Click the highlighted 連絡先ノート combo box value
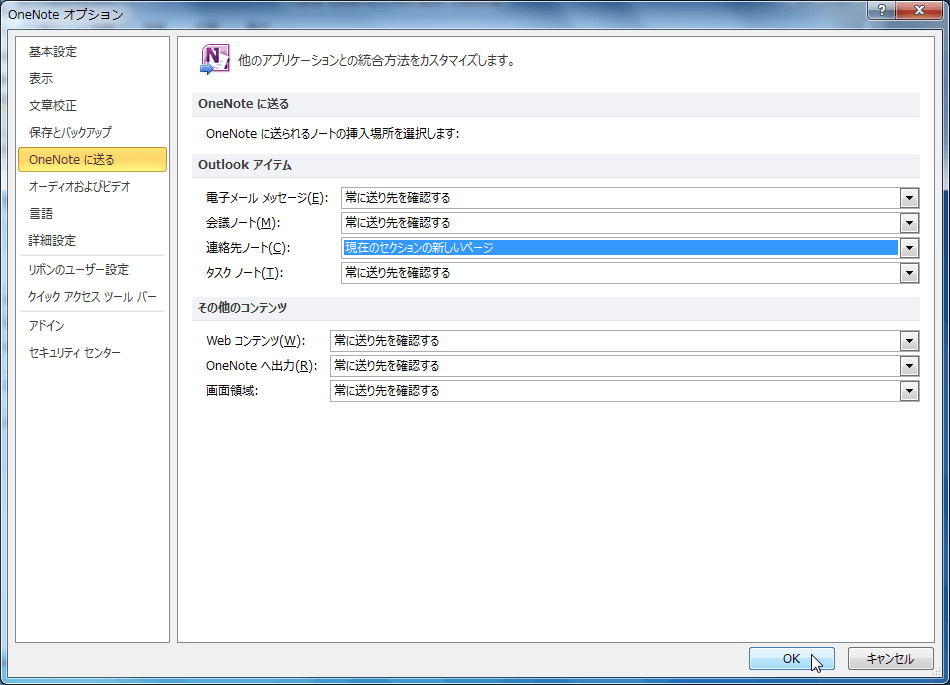Viewport: 950px width, 685px height. pyautogui.click(x=620, y=248)
